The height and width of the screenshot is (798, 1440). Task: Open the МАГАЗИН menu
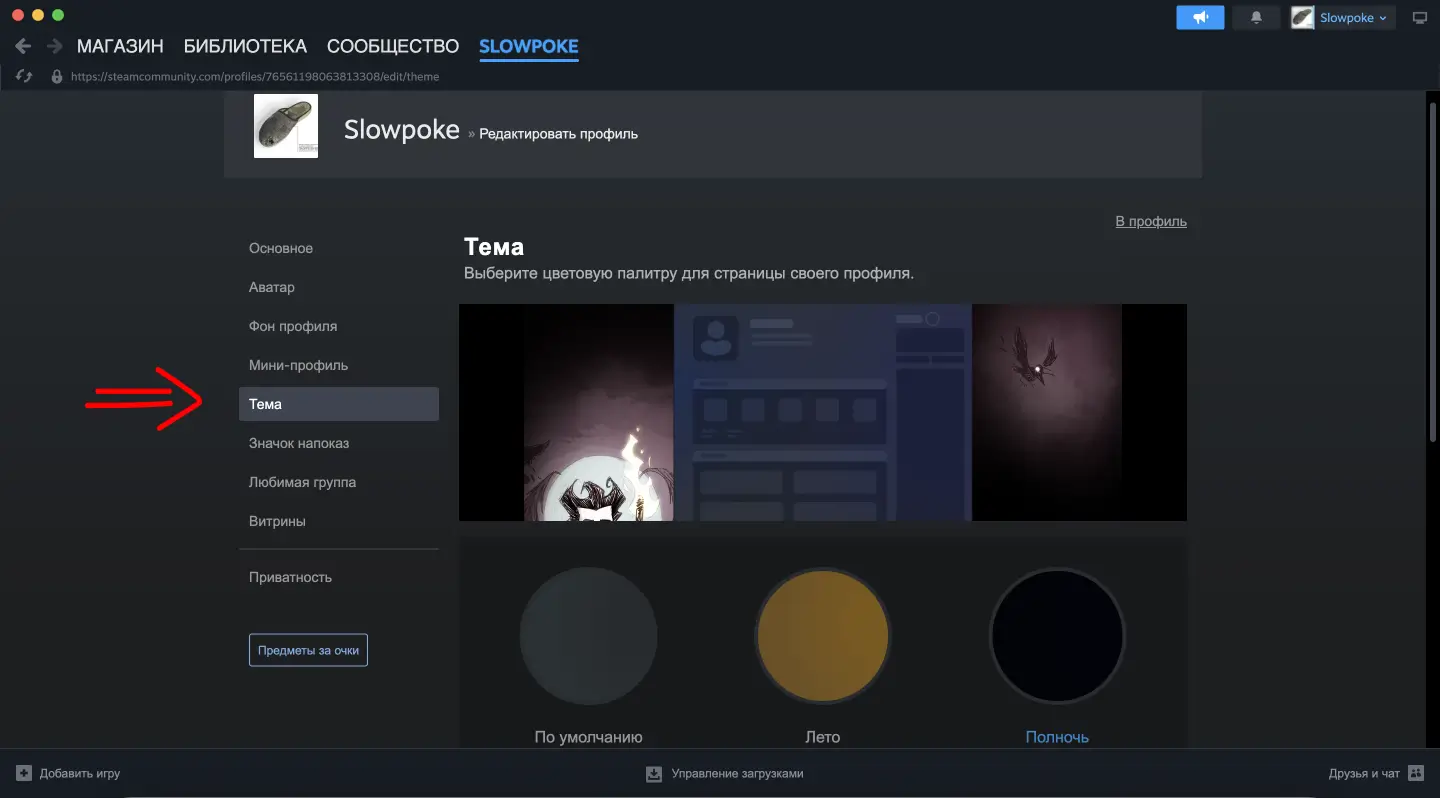click(119, 45)
